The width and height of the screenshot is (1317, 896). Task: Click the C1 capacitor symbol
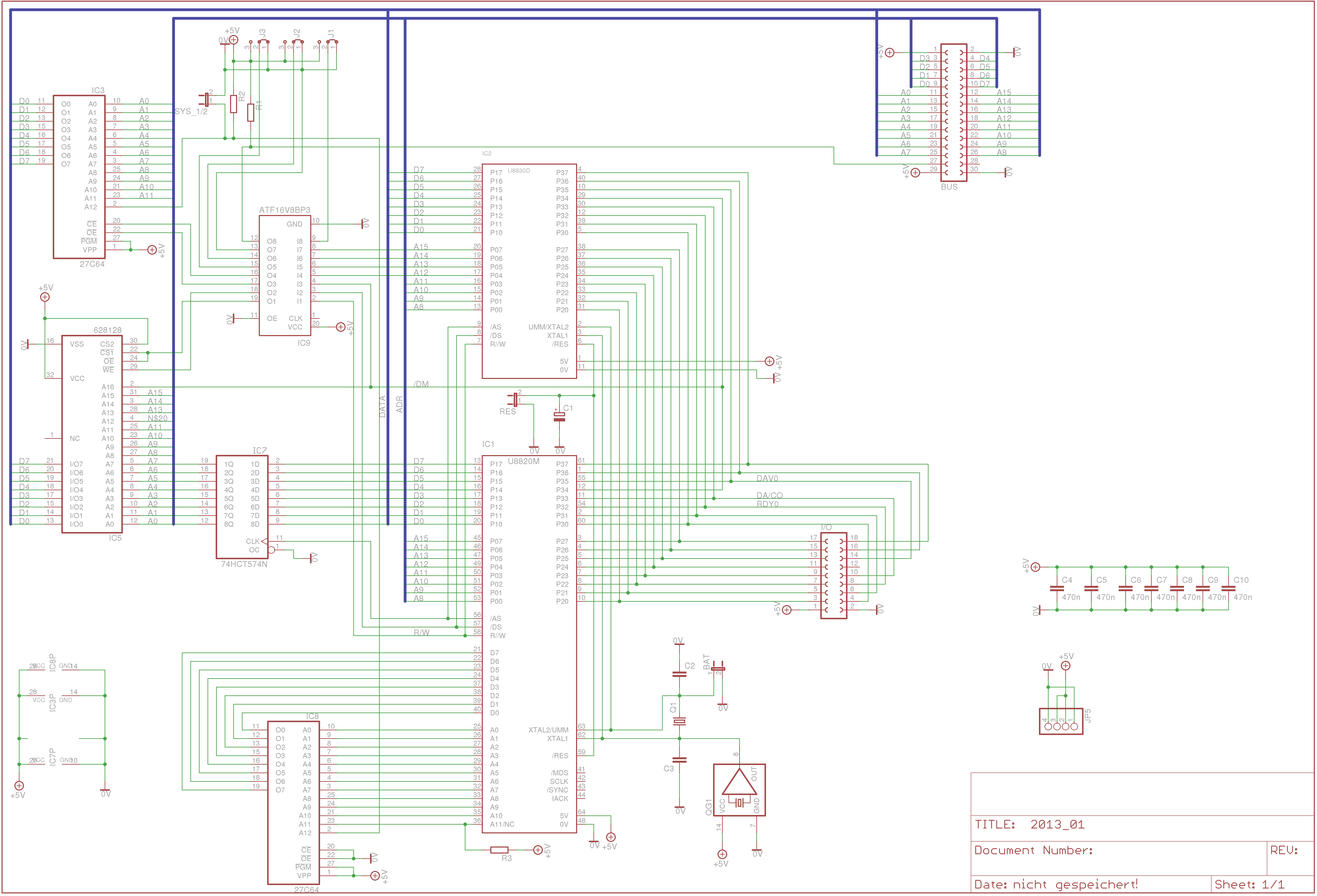pyautogui.click(x=559, y=416)
